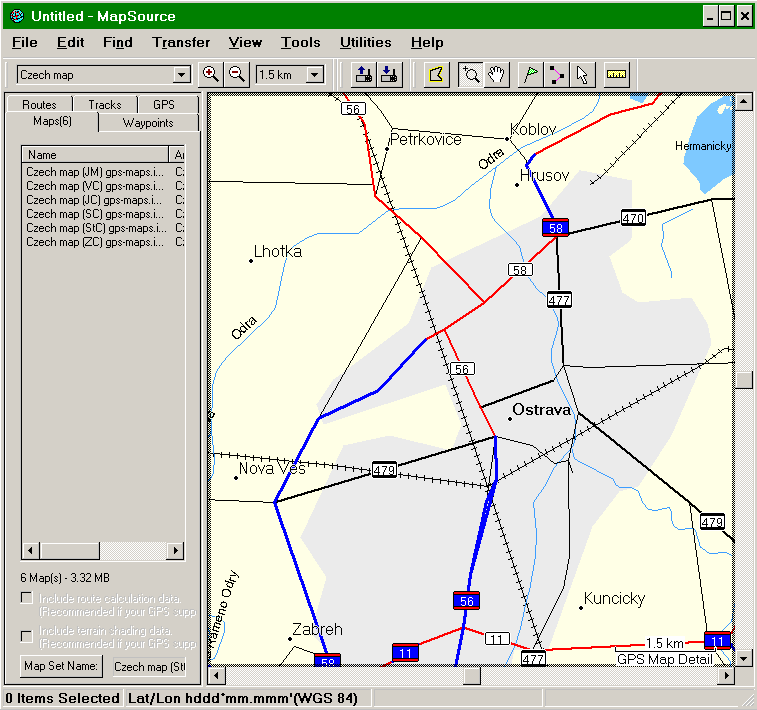The height and width of the screenshot is (710, 757).
Task: Click the Koblov label on map
Action: pos(533,129)
